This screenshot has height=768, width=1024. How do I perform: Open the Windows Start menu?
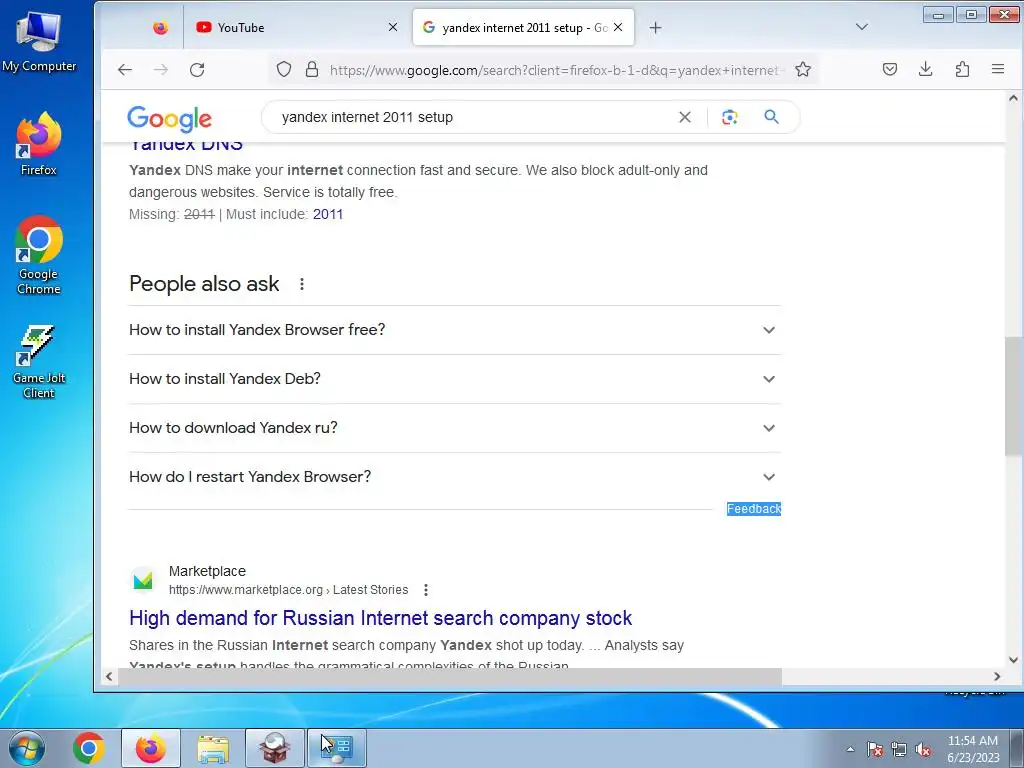point(26,748)
